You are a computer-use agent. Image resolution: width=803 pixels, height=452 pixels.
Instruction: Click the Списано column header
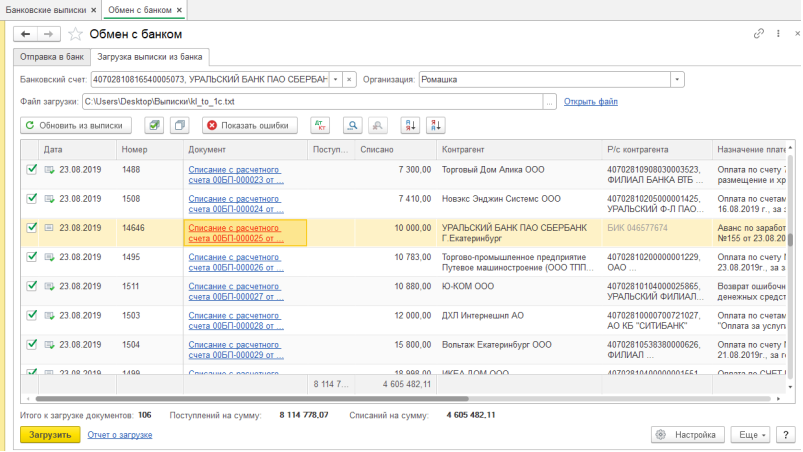(x=395, y=149)
